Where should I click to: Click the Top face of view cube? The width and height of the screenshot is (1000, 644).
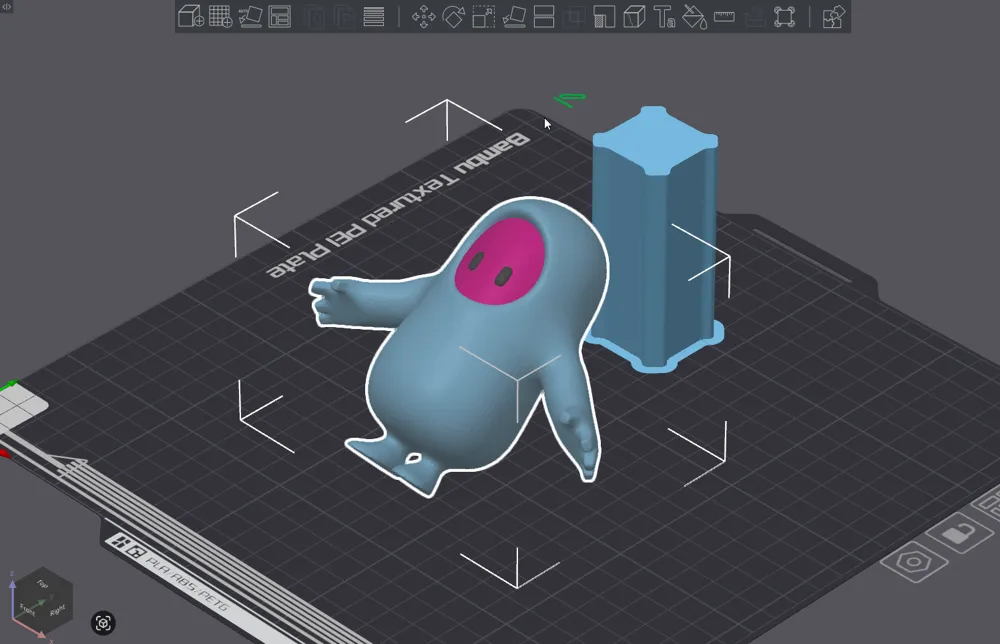pos(42,583)
